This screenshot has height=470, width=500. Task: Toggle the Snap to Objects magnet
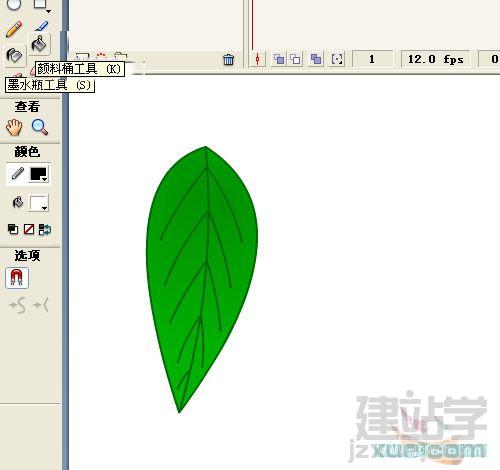click(17, 278)
